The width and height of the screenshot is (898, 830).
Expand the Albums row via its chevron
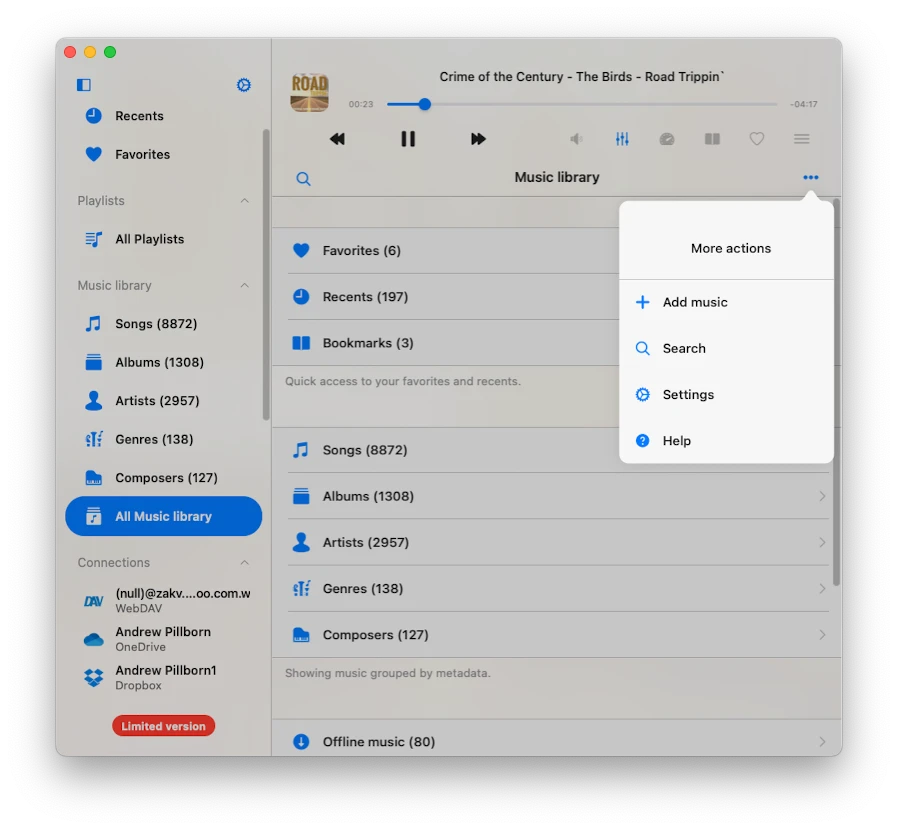coord(823,496)
